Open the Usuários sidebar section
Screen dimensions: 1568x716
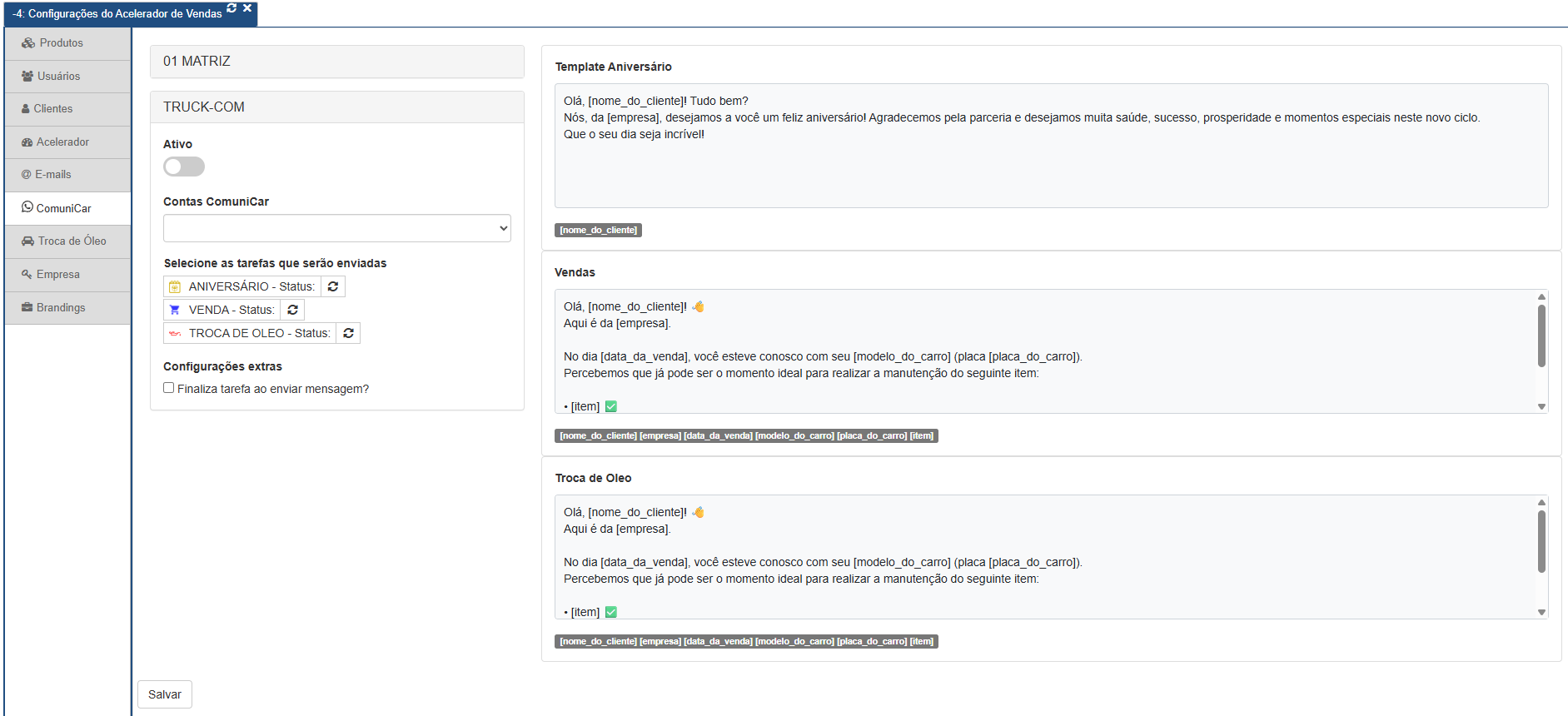click(x=67, y=77)
